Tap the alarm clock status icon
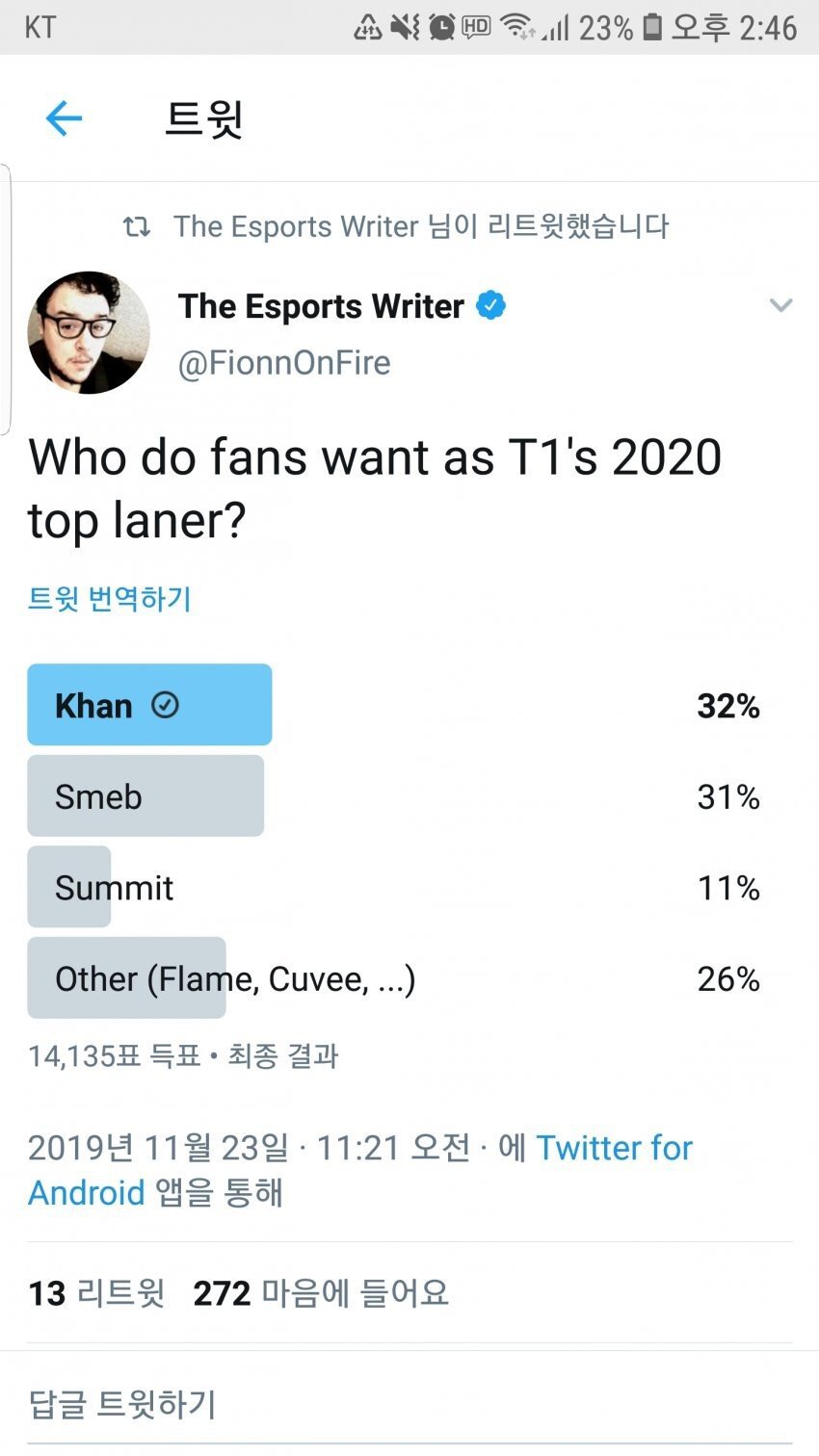This screenshot has width=819, height=1456. point(441,27)
